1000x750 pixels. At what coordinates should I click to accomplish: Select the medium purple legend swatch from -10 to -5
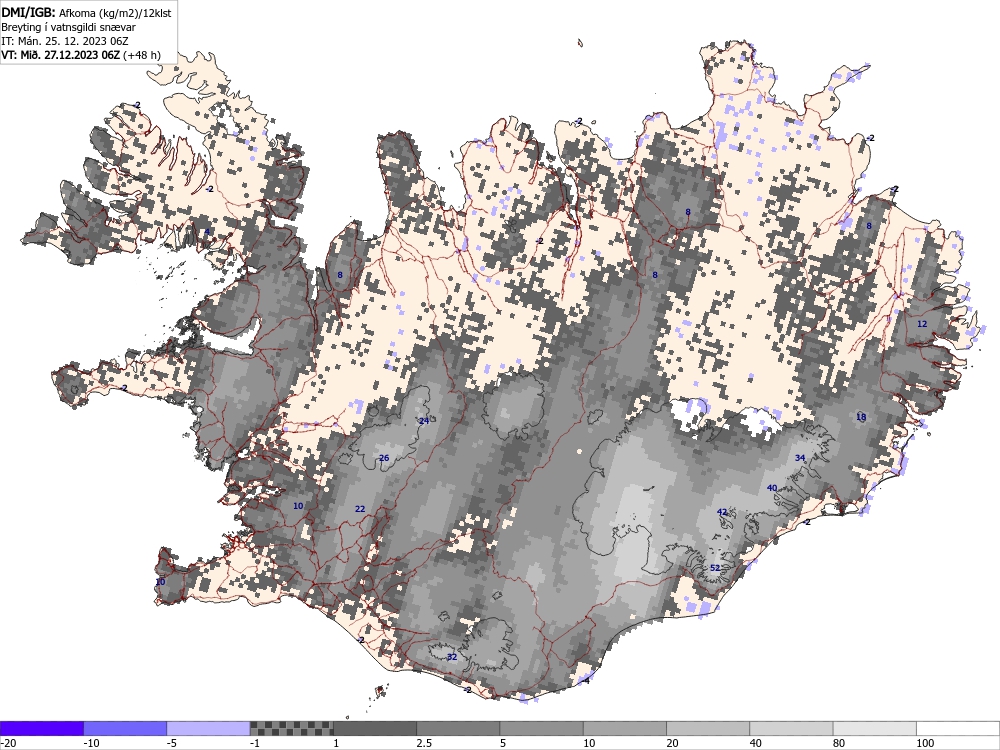125,728
